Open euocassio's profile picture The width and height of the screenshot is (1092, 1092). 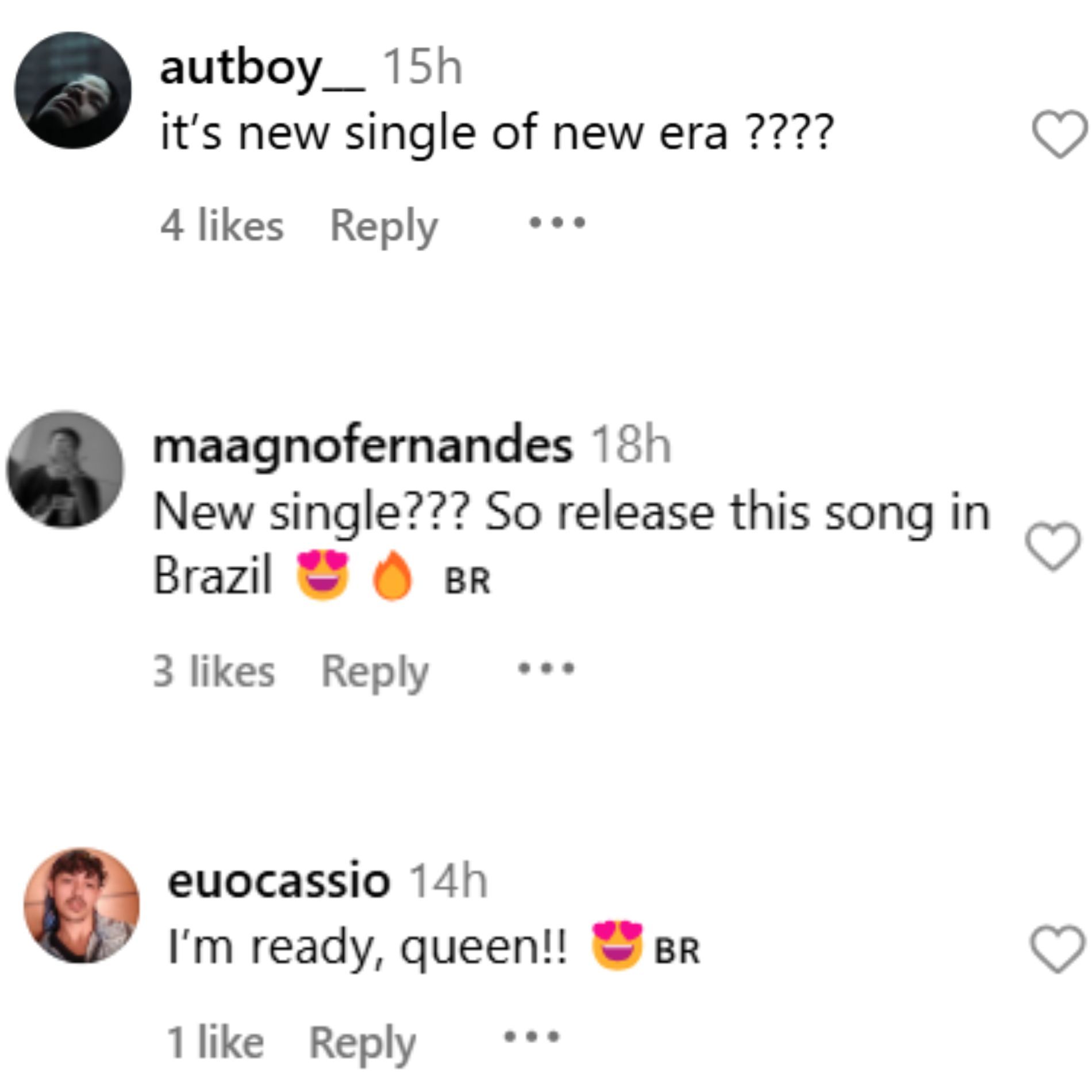(x=81, y=905)
